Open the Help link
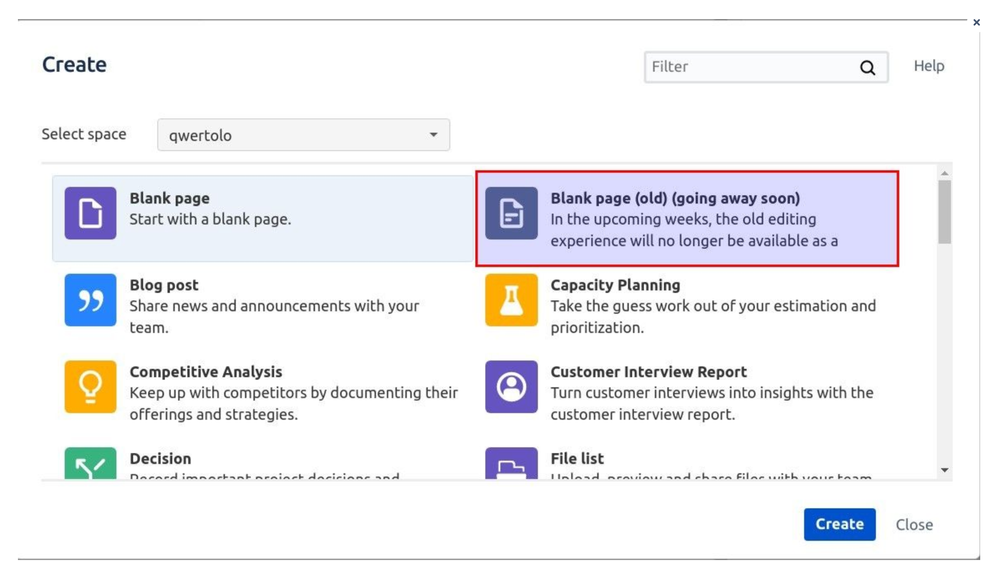Viewport: 999px width, 580px height. pos(929,66)
